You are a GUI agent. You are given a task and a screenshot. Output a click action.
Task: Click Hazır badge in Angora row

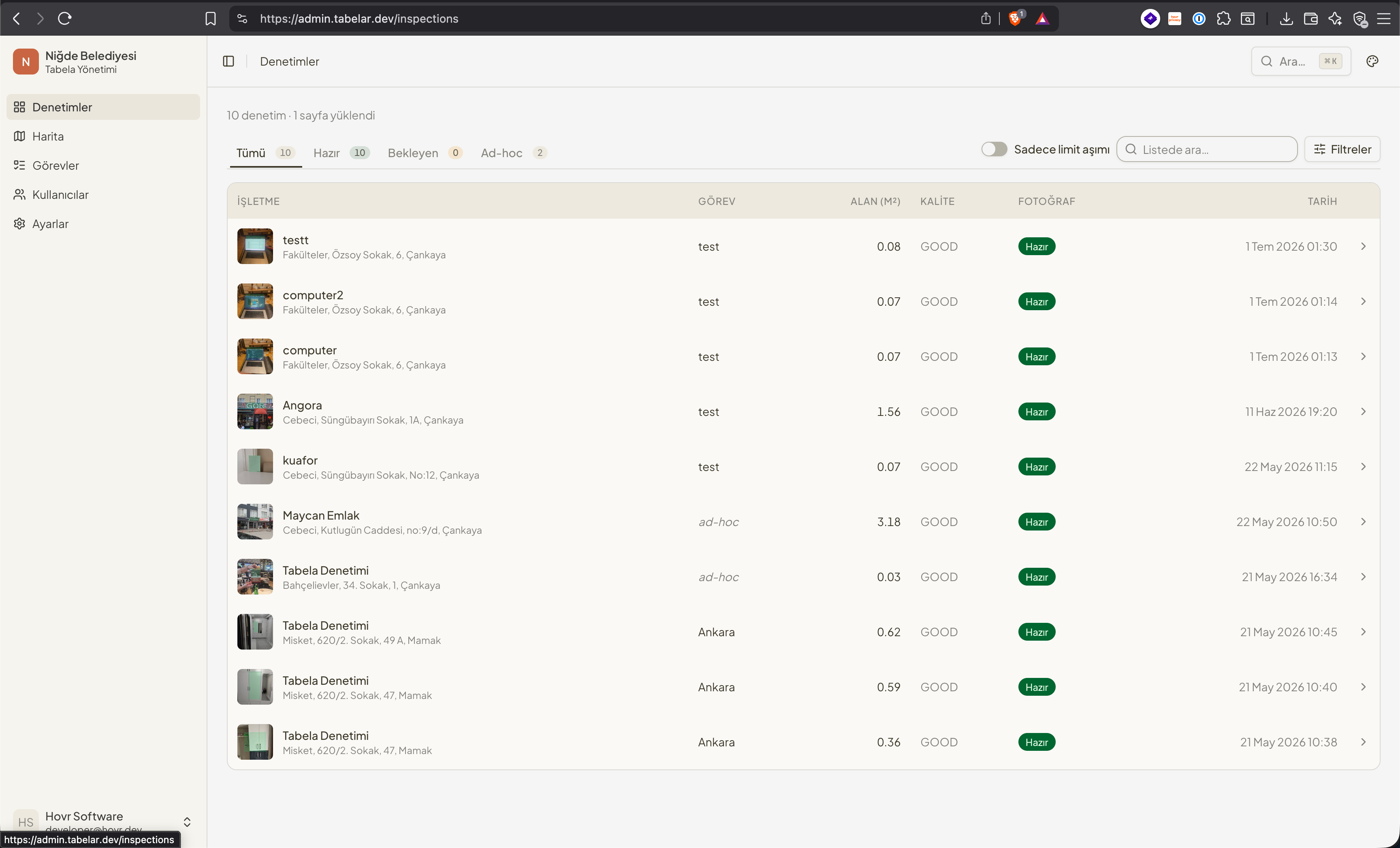click(x=1036, y=412)
